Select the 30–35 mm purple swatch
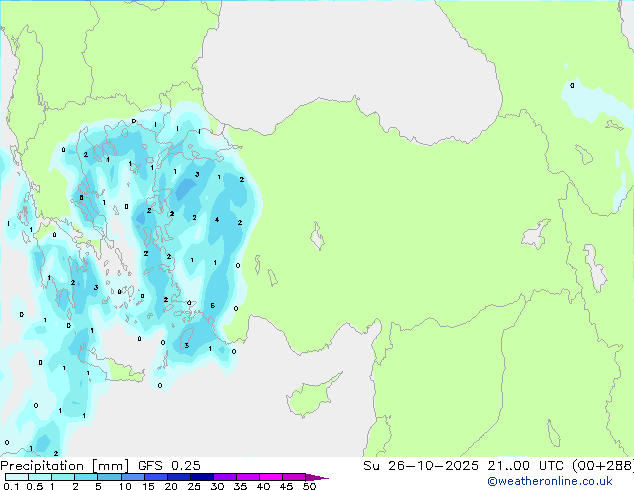 [224, 477]
